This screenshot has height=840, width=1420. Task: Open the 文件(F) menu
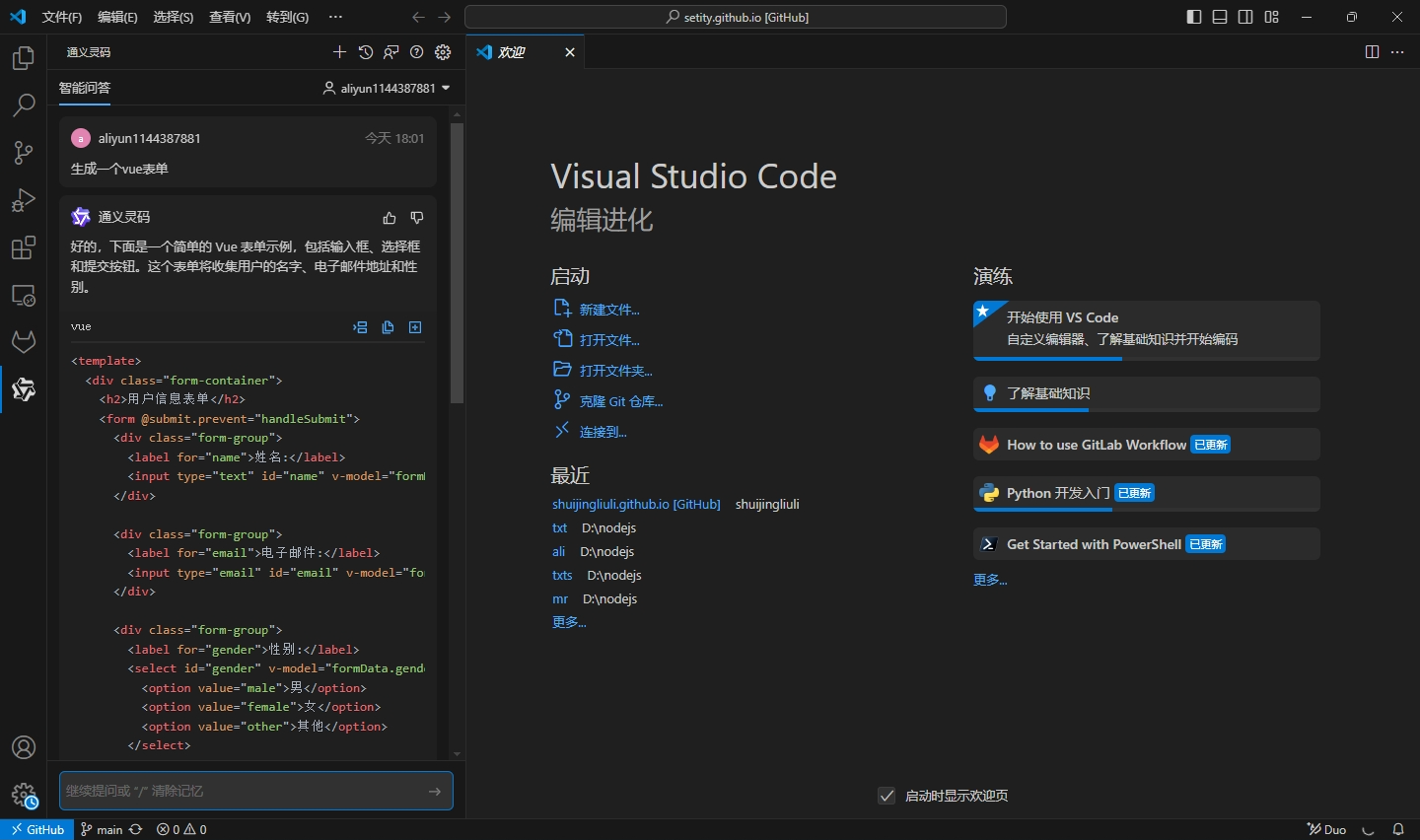pyautogui.click(x=62, y=17)
